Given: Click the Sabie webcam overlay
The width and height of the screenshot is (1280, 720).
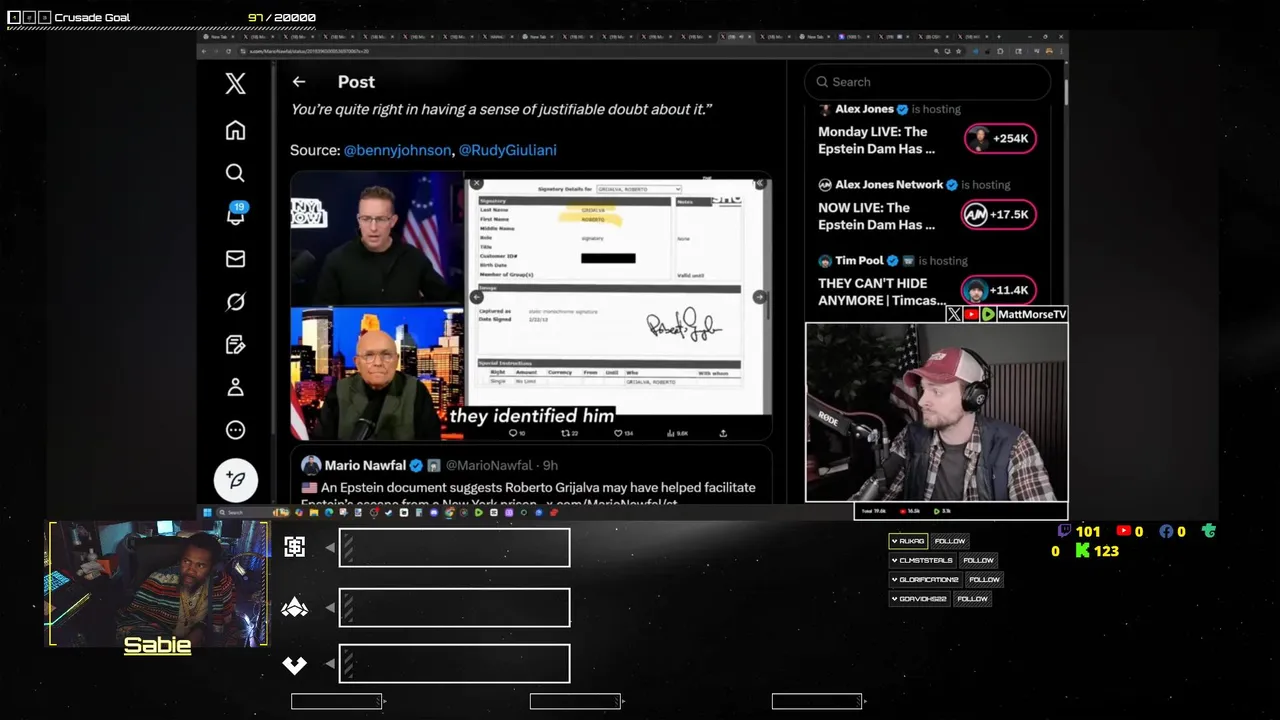Looking at the screenshot, I should click(157, 583).
